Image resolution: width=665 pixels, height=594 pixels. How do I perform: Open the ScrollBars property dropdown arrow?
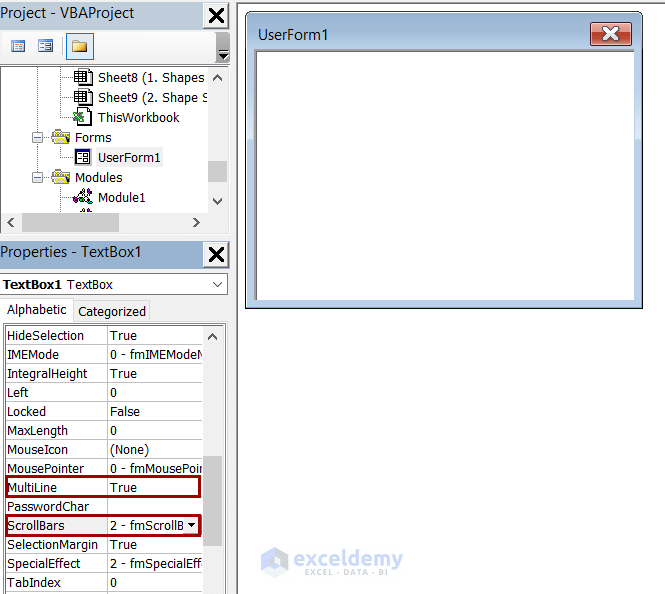click(192, 525)
